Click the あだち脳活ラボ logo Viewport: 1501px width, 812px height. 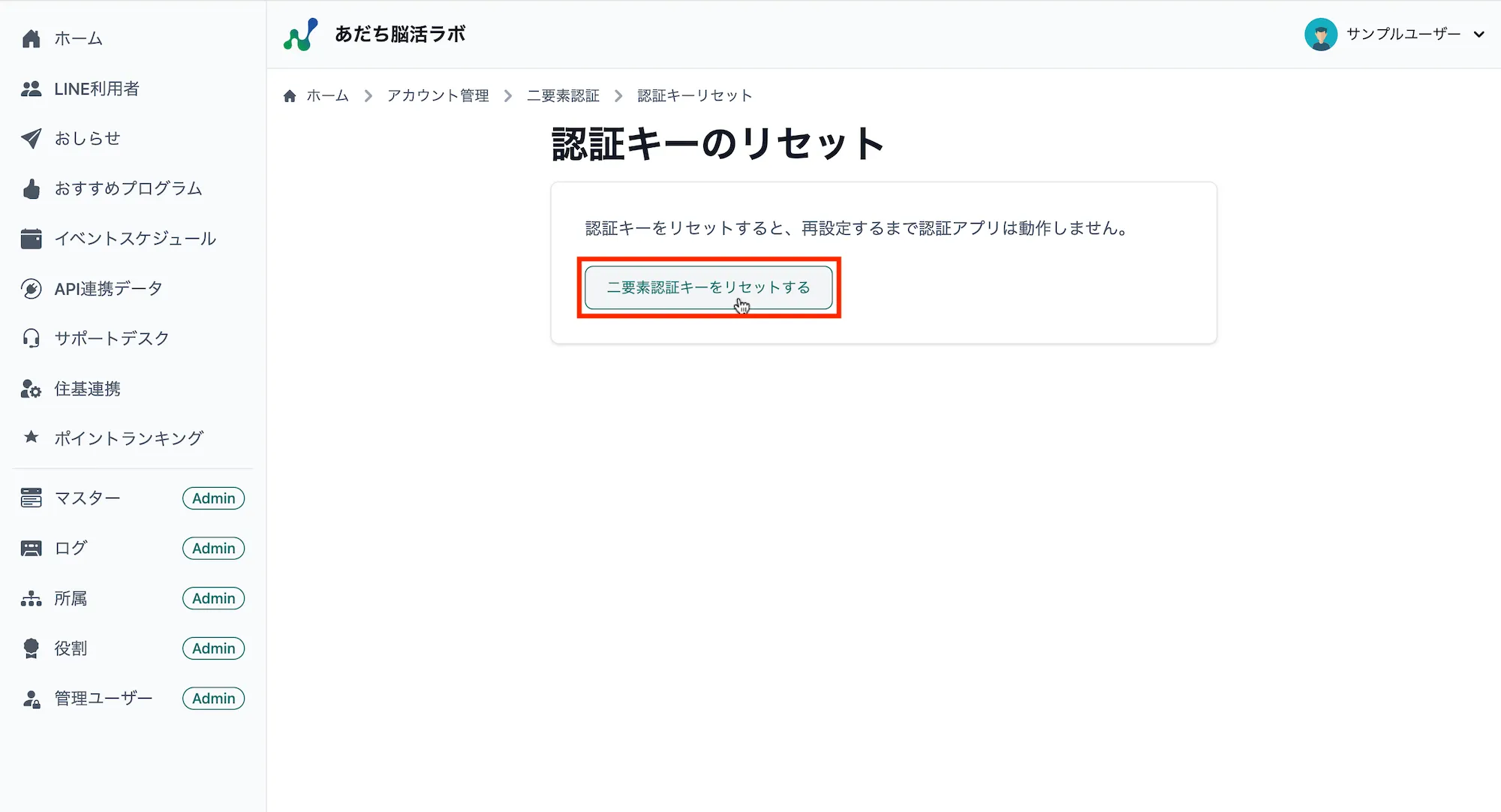click(x=374, y=34)
